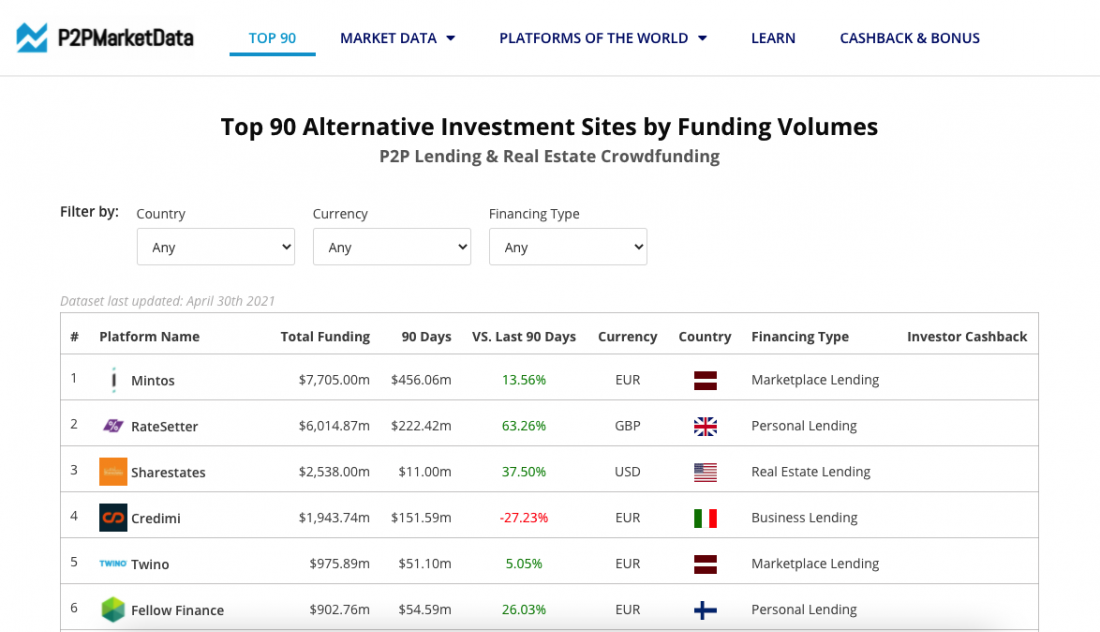Click the $222.42m 90-day value
The image size is (1100, 632).
coord(421,426)
